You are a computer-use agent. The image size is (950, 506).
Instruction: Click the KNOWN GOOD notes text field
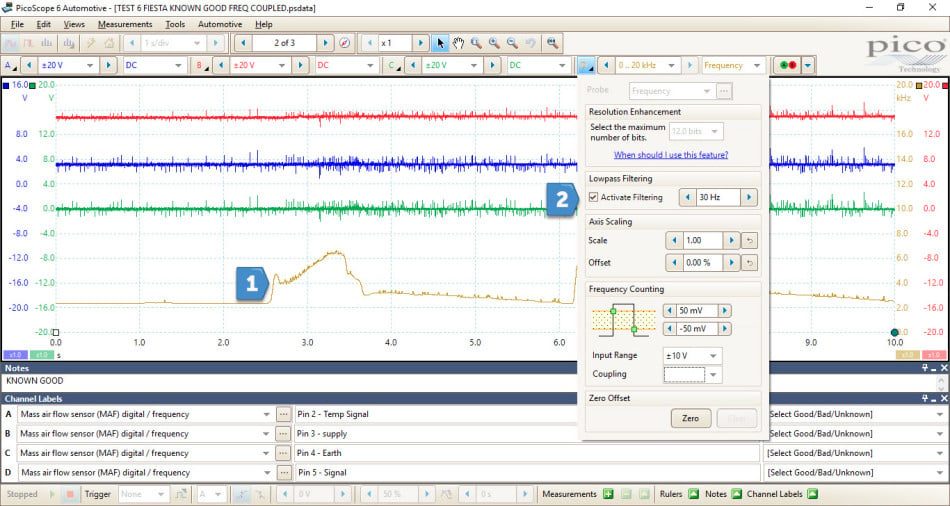click(x=468, y=382)
